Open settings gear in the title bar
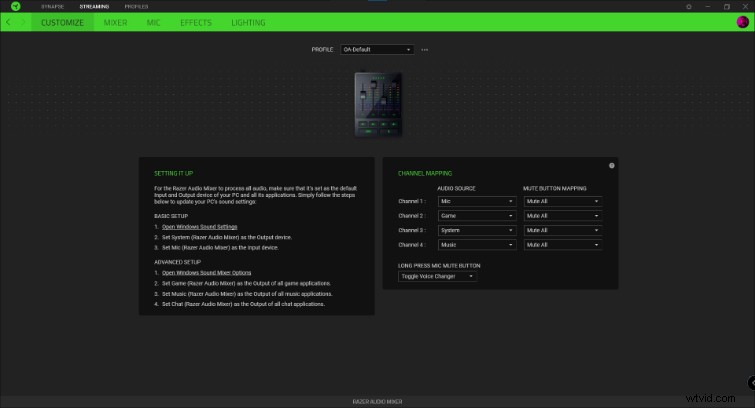Viewport: 755px width, 408px height. tap(689, 7)
